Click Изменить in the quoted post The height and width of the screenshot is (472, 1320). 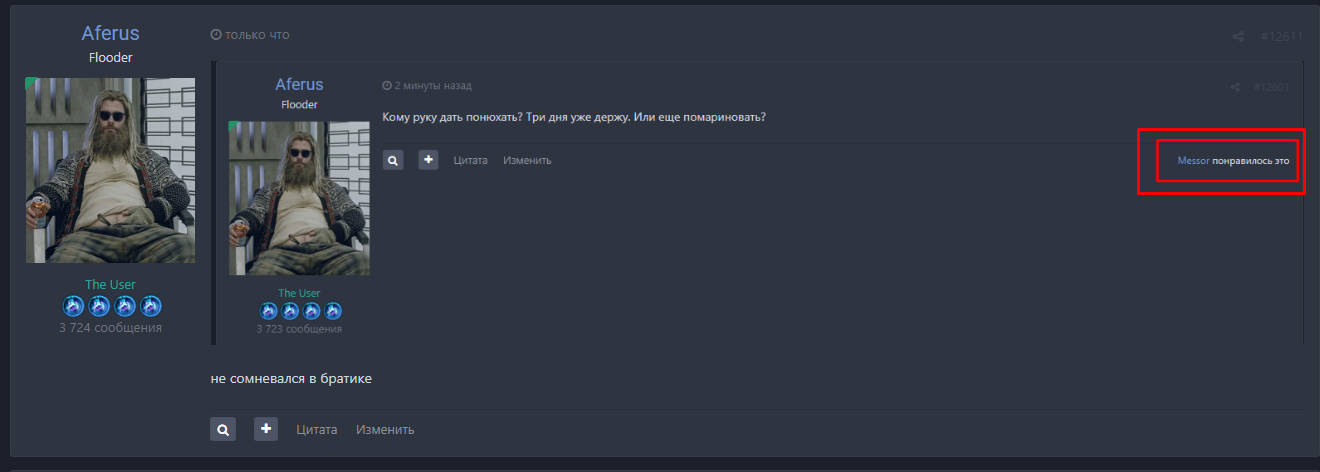[x=527, y=160]
